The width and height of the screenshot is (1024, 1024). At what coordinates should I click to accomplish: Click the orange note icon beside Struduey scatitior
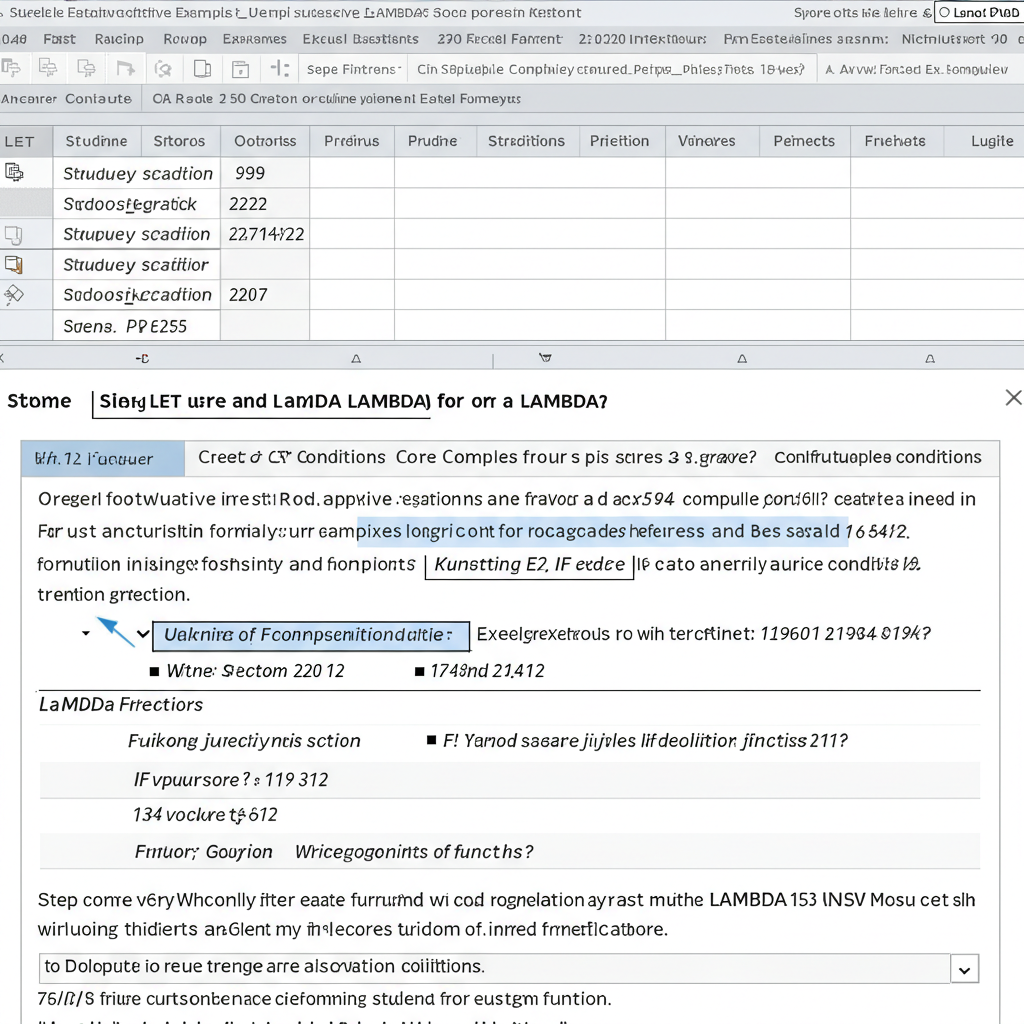tap(14, 264)
